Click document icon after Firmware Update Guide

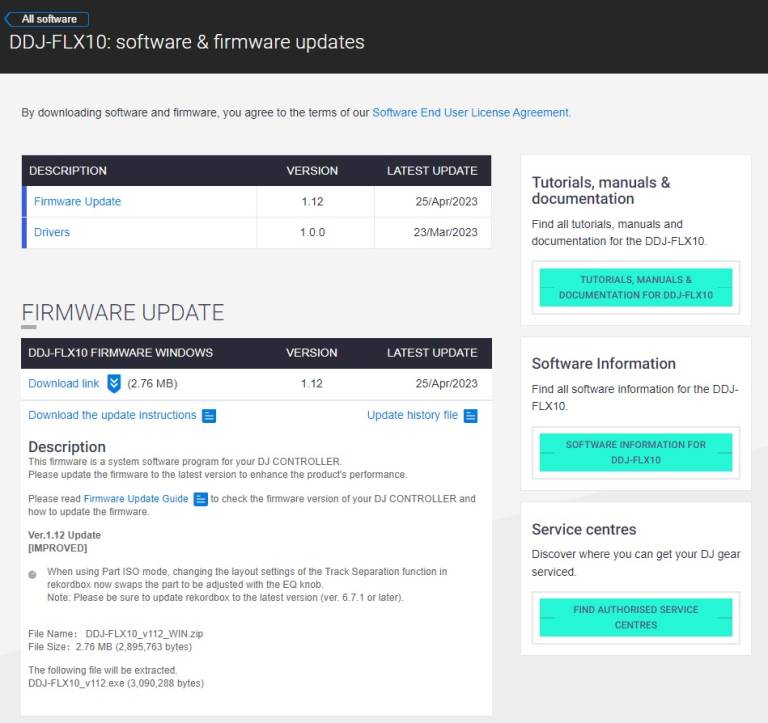pyautogui.click(x=200, y=499)
